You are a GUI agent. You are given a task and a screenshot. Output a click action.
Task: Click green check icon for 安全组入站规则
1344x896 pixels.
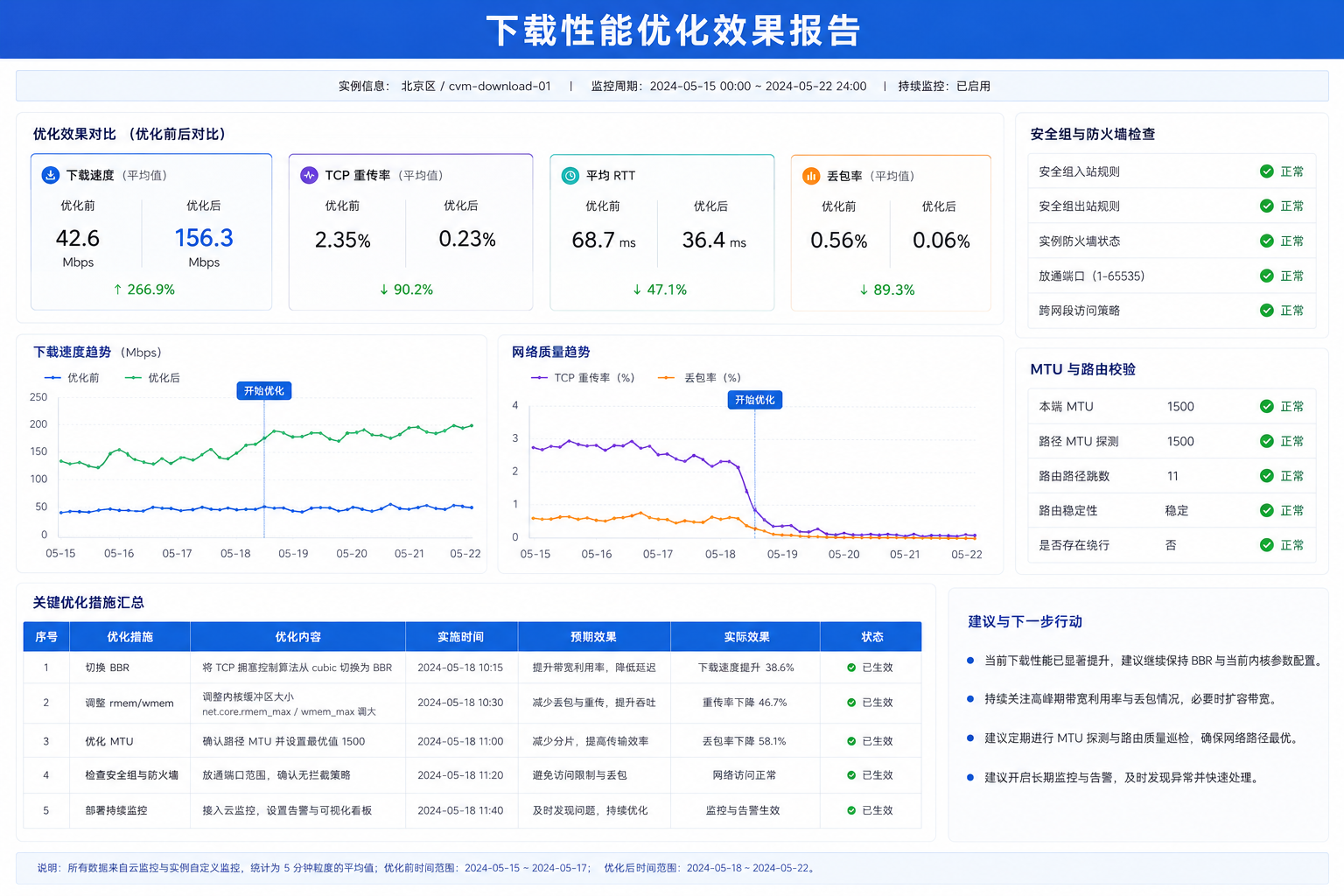click(x=1266, y=171)
